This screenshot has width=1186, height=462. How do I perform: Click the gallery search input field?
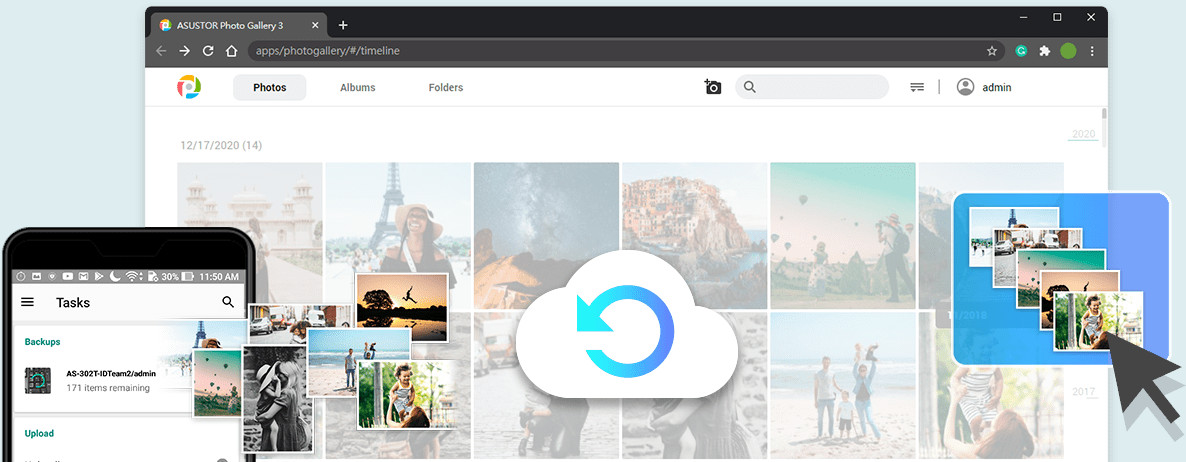(812, 87)
